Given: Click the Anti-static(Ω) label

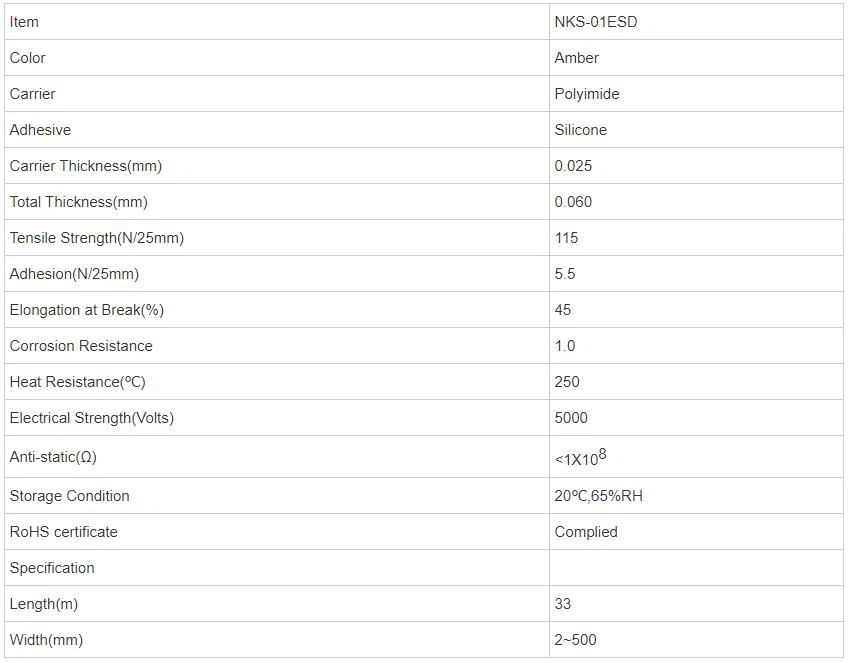Looking at the screenshot, I should click(53, 457).
